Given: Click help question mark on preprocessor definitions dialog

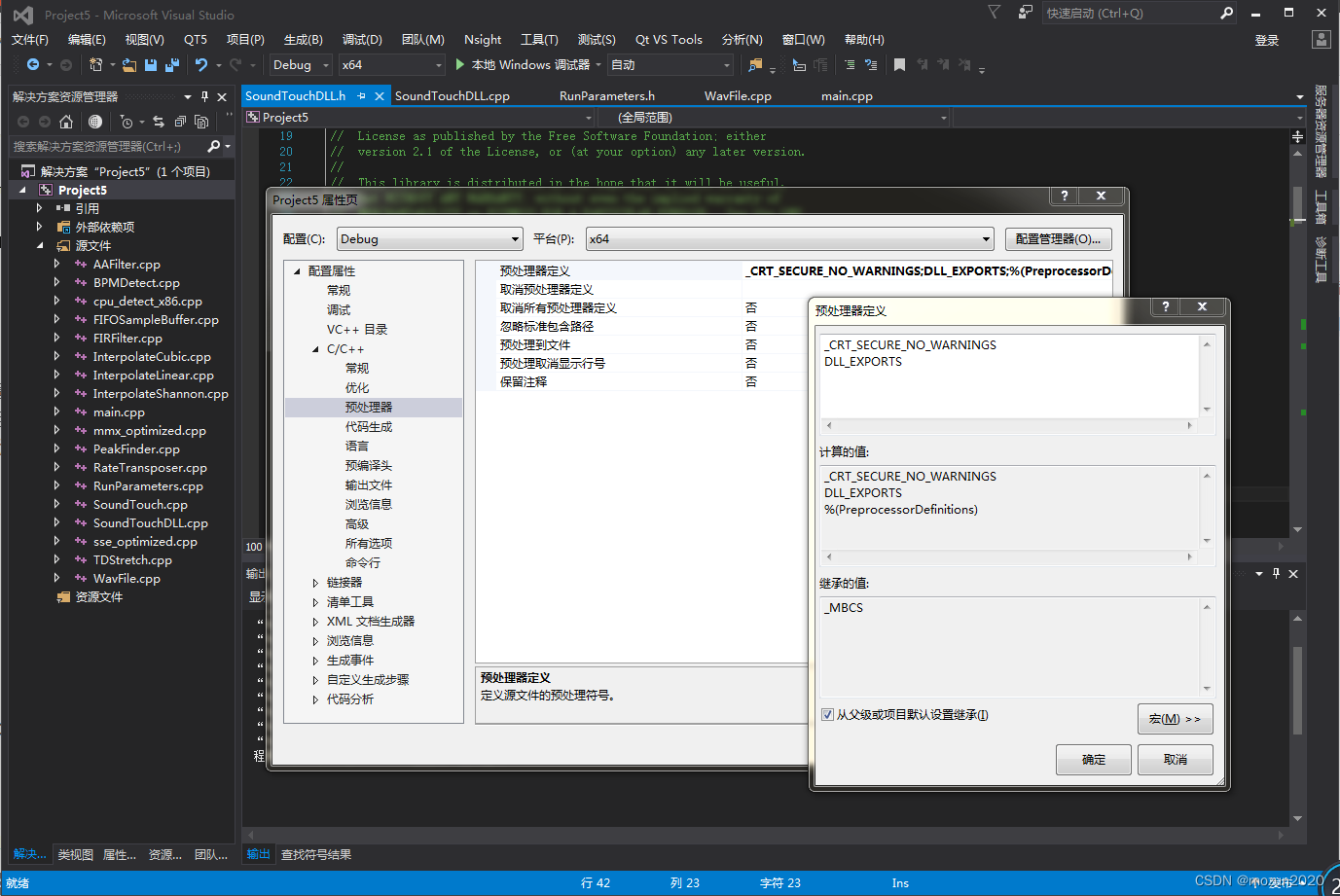Looking at the screenshot, I should pyautogui.click(x=1165, y=306).
